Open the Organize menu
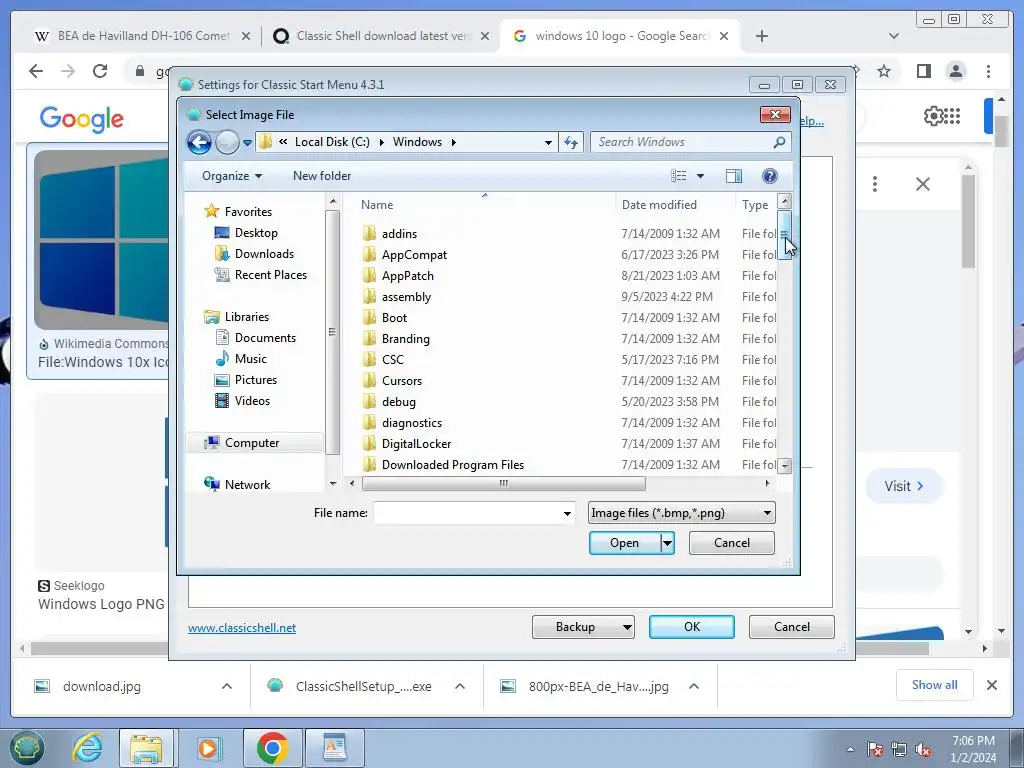The image size is (1024, 768). pos(232,176)
